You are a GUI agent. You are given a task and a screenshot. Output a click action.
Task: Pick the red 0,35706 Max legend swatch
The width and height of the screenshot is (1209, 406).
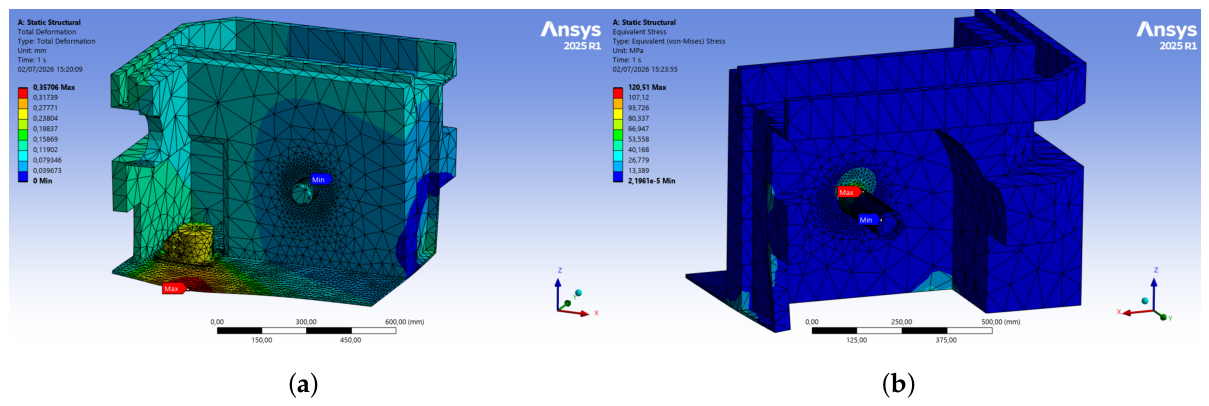(x=22, y=90)
